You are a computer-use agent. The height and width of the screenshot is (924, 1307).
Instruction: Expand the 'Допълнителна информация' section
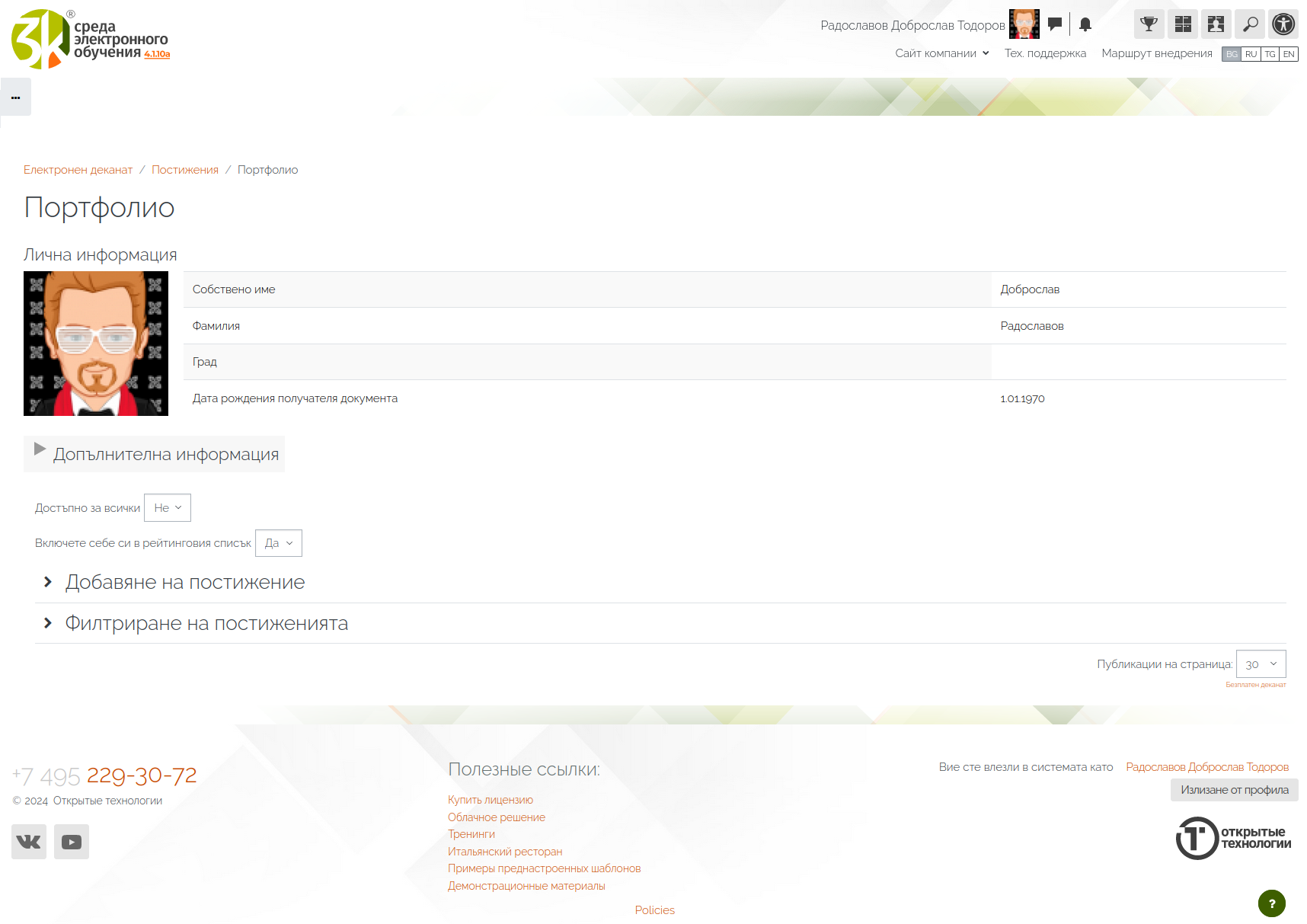[165, 455]
